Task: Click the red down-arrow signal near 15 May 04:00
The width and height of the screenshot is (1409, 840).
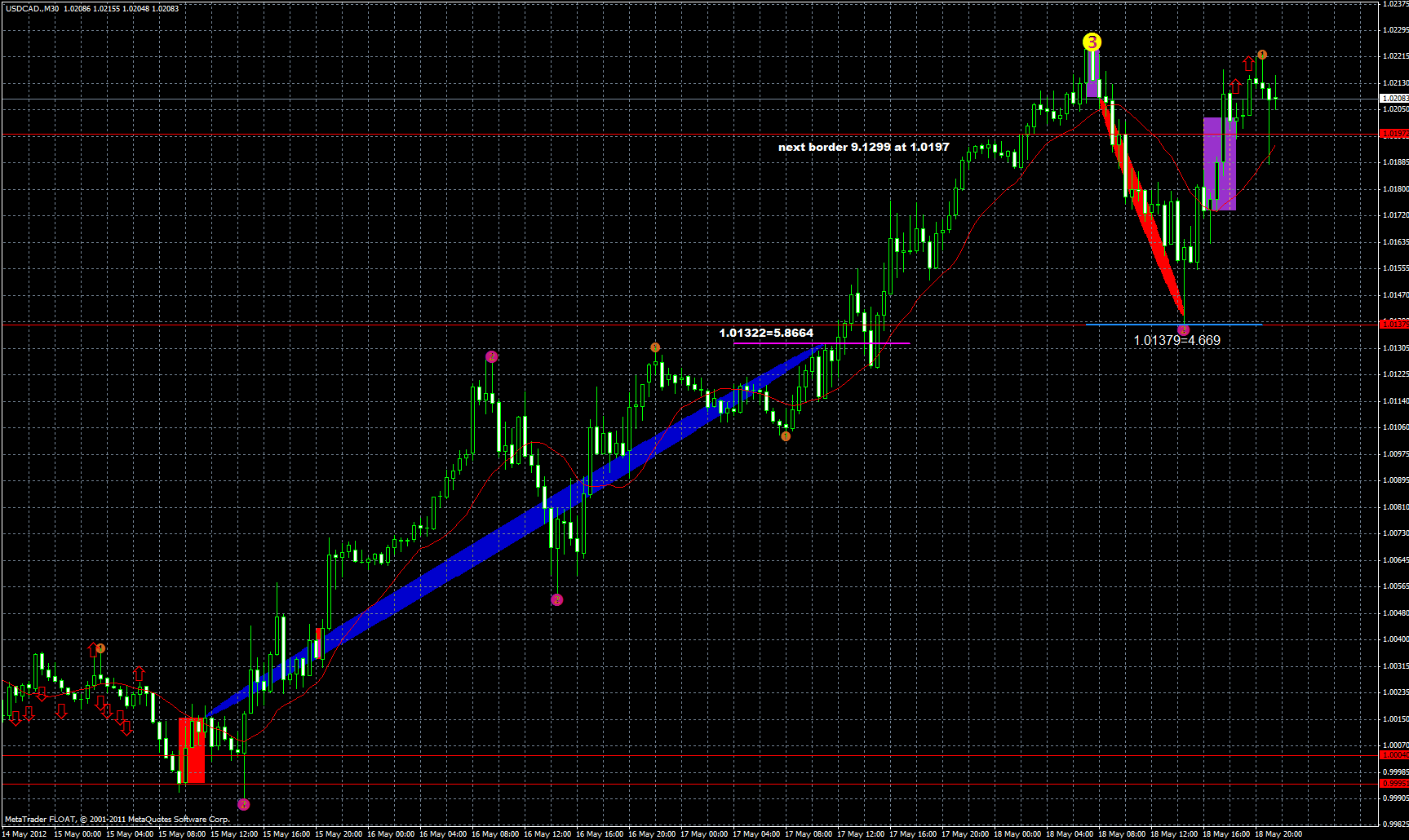Action: (x=108, y=711)
